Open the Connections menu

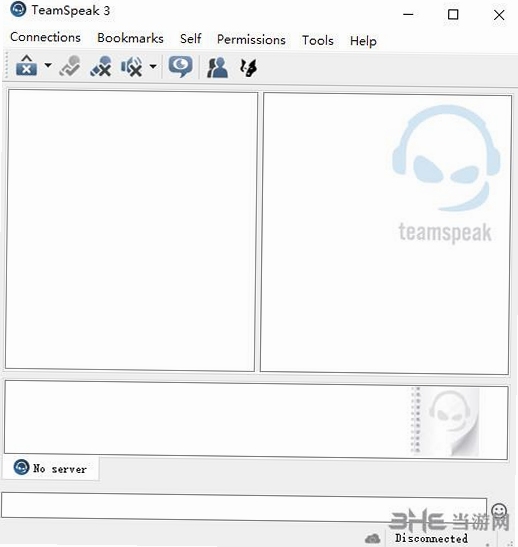point(45,37)
